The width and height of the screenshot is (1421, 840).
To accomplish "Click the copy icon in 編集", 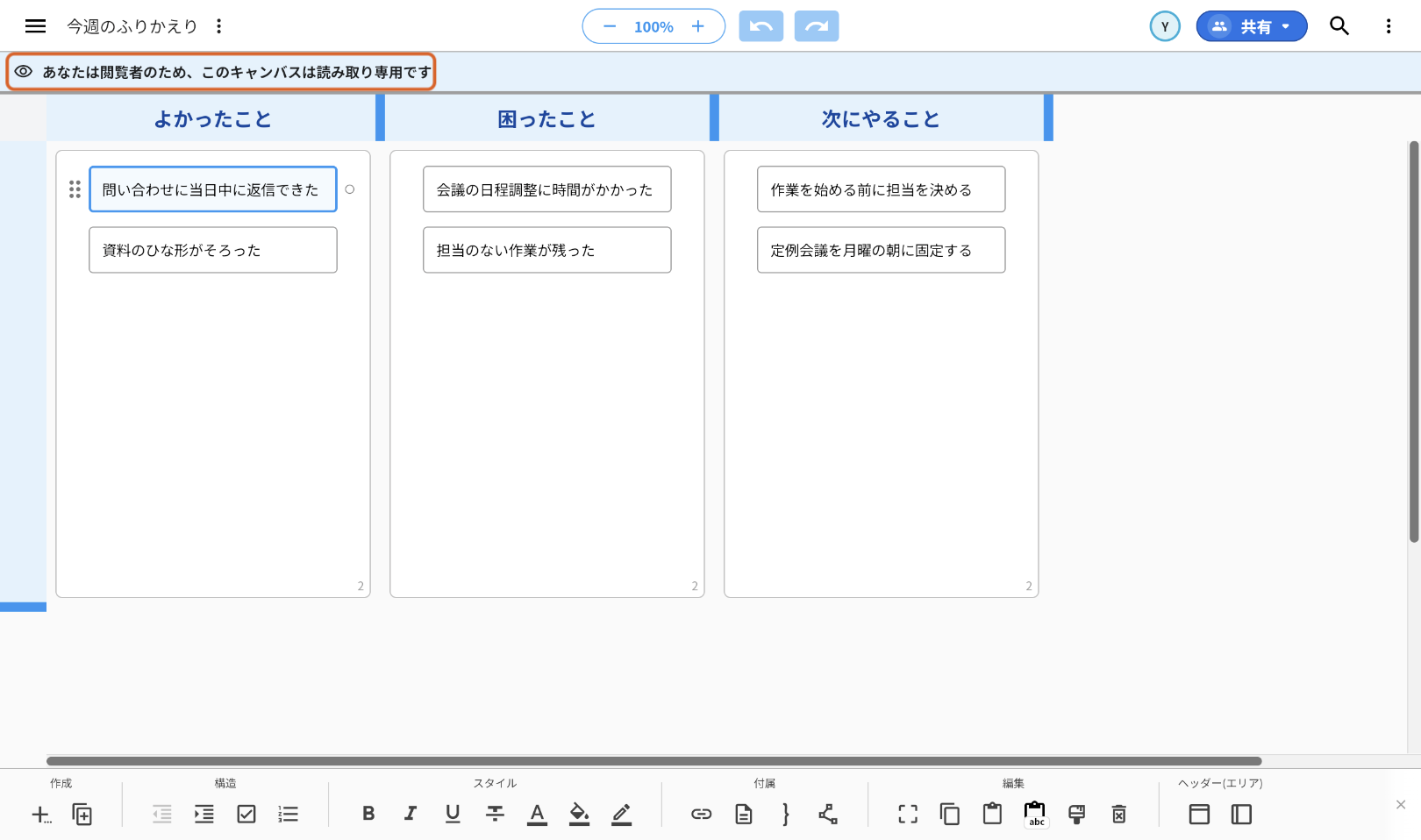I will pos(950,815).
